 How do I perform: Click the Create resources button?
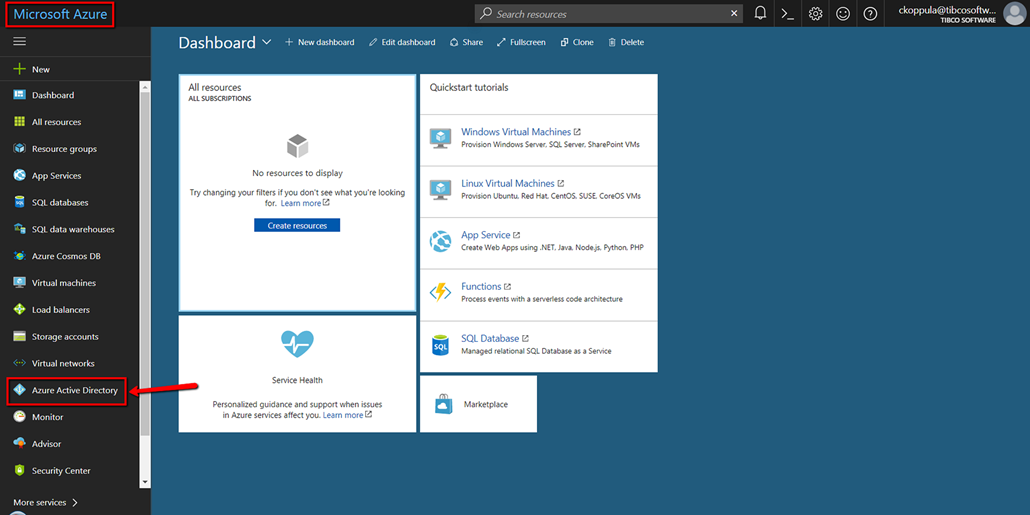[297, 225]
